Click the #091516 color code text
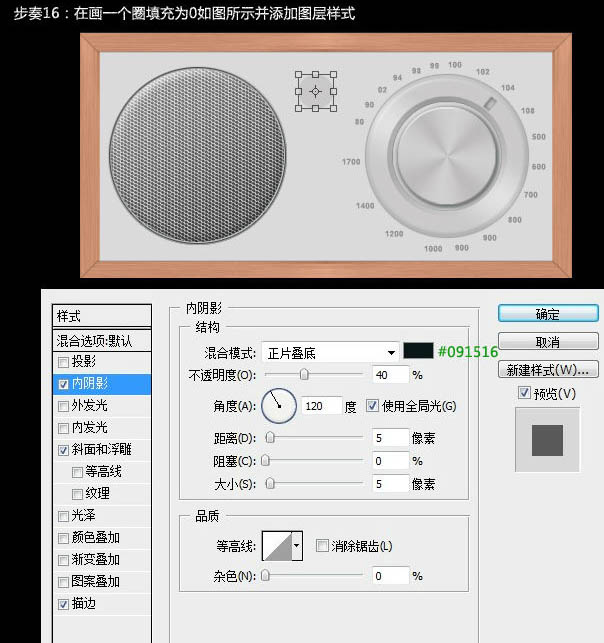Viewport: 604px width, 643px height. pyautogui.click(x=467, y=351)
